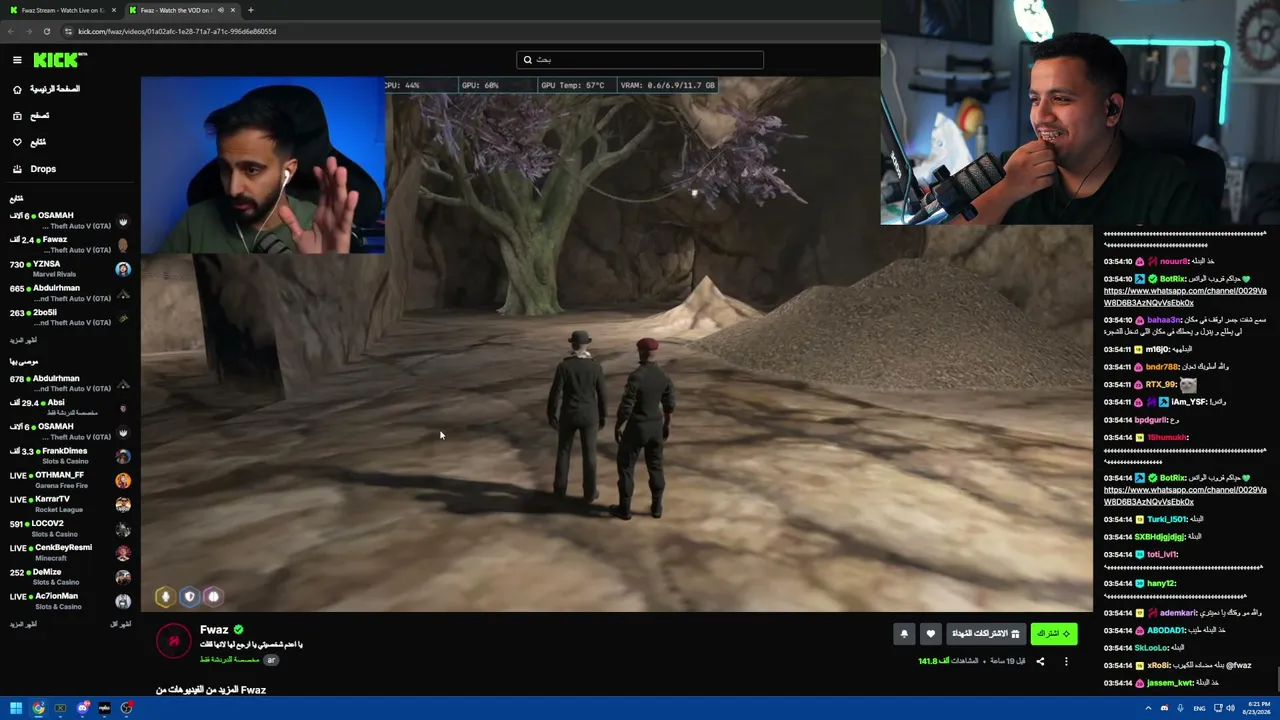Open the DeMize channel in the sidebar
Screen dimensions: 1280x720
point(70,577)
